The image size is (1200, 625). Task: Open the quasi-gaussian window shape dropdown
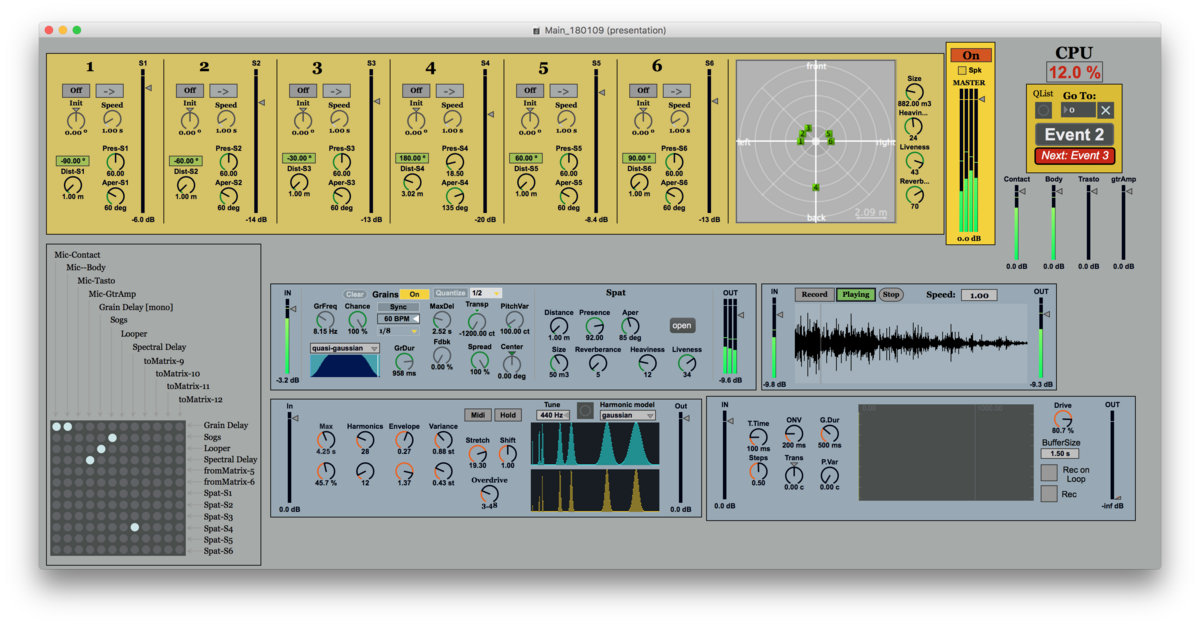pos(345,348)
